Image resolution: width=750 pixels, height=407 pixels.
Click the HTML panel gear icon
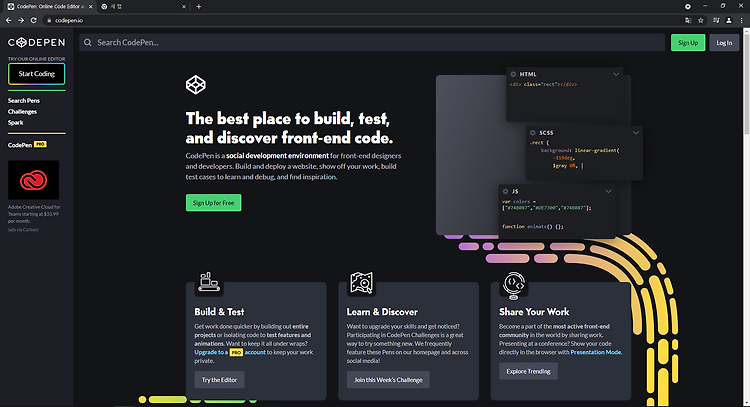click(513, 74)
